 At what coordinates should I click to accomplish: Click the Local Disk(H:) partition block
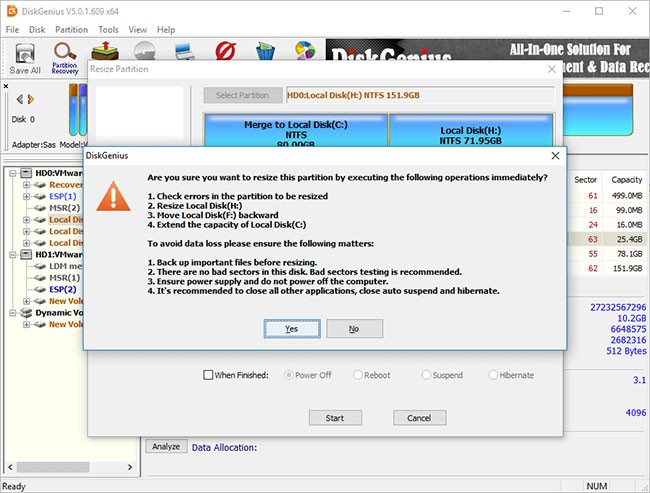(470, 136)
